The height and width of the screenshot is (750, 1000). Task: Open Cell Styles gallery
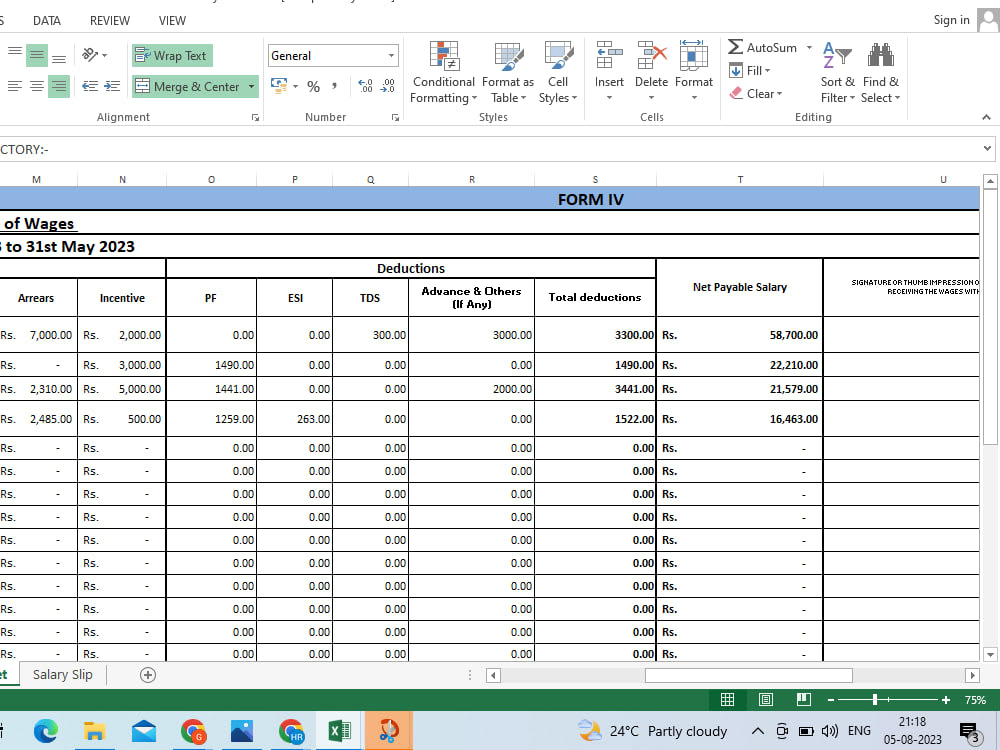tap(557, 72)
